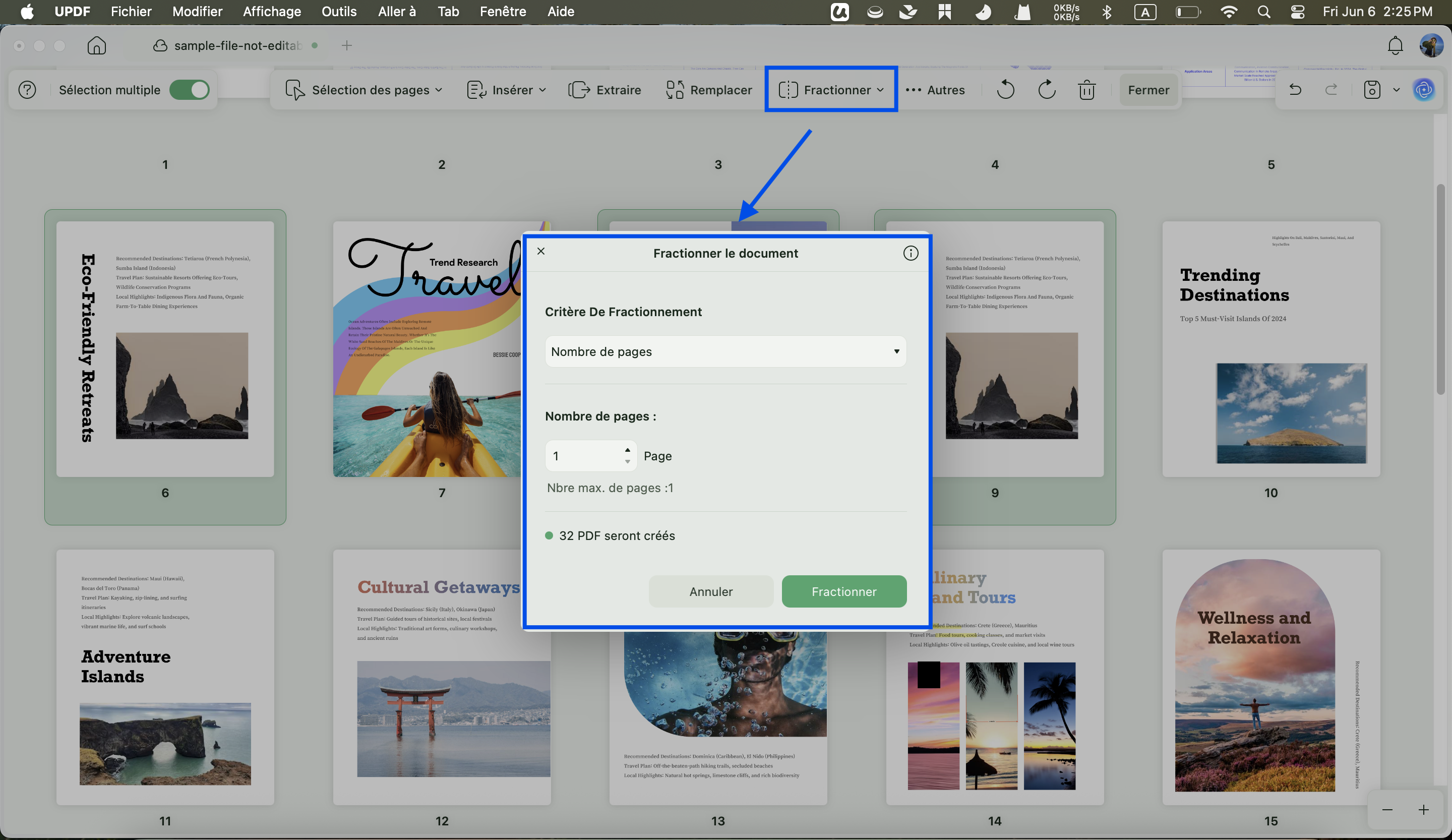Increase page count with up arrow

628,450
